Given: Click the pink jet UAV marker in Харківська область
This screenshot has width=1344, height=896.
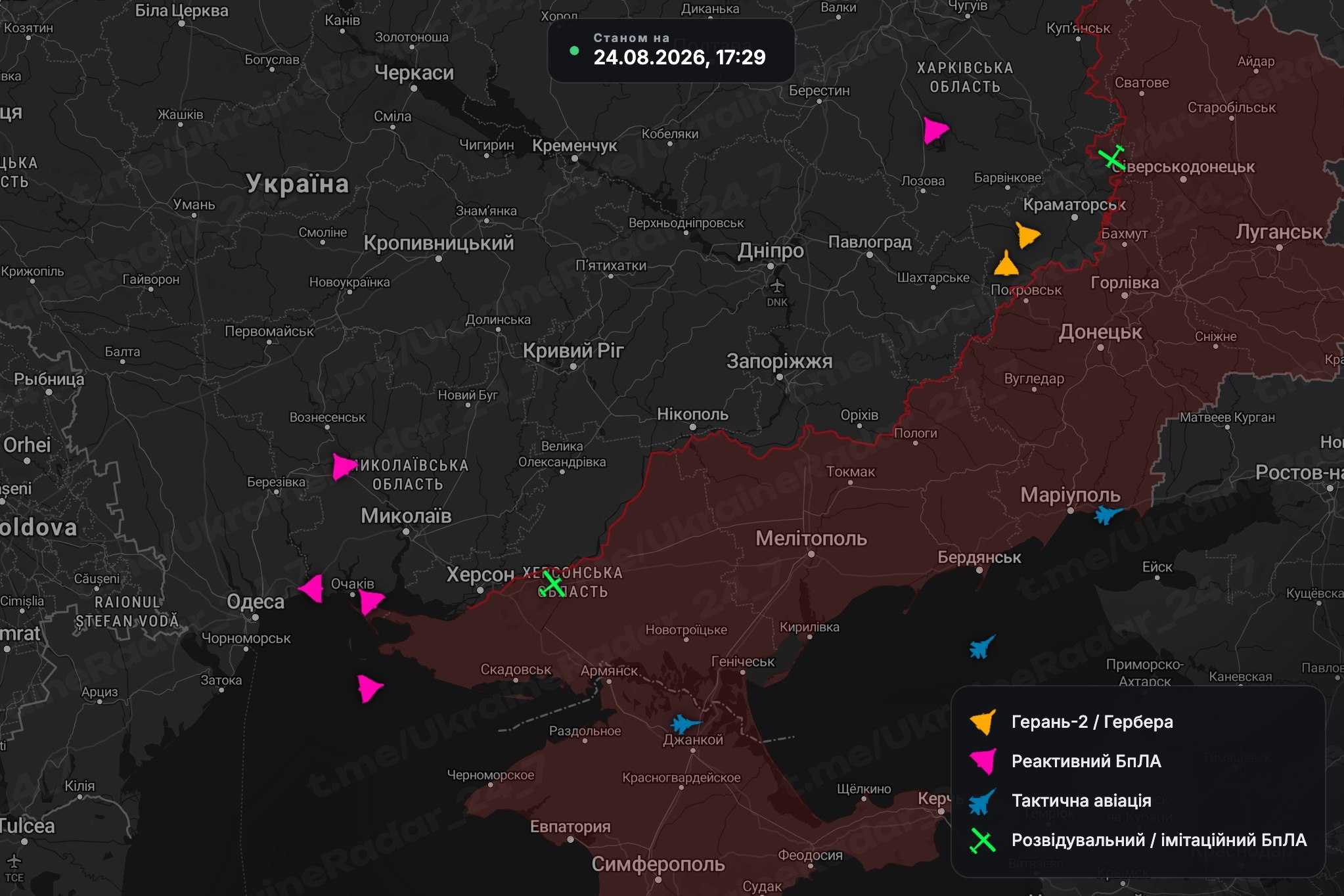Looking at the screenshot, I should [935, 130].
